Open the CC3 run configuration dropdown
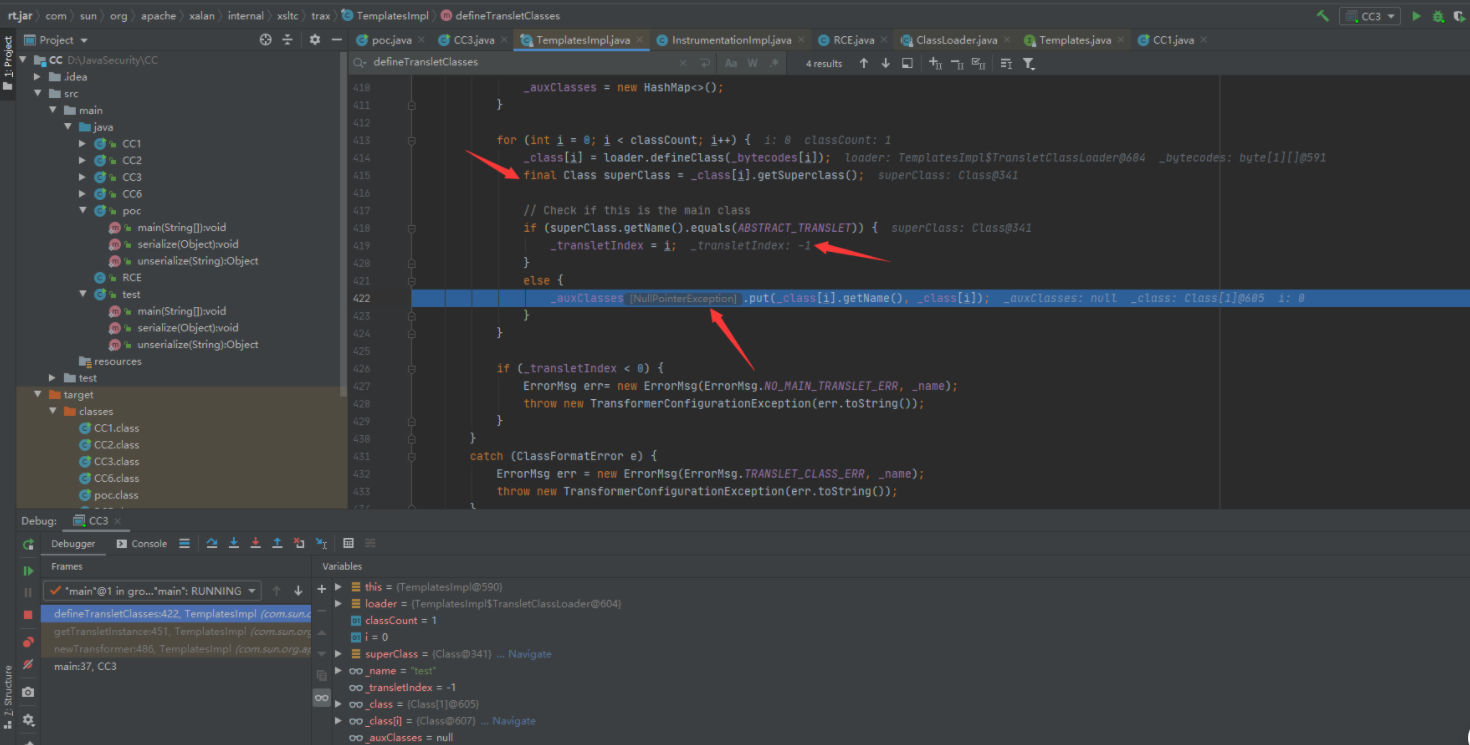Image resolution: width=1470 pixels, height=745 pixels. coord(1370,16)
